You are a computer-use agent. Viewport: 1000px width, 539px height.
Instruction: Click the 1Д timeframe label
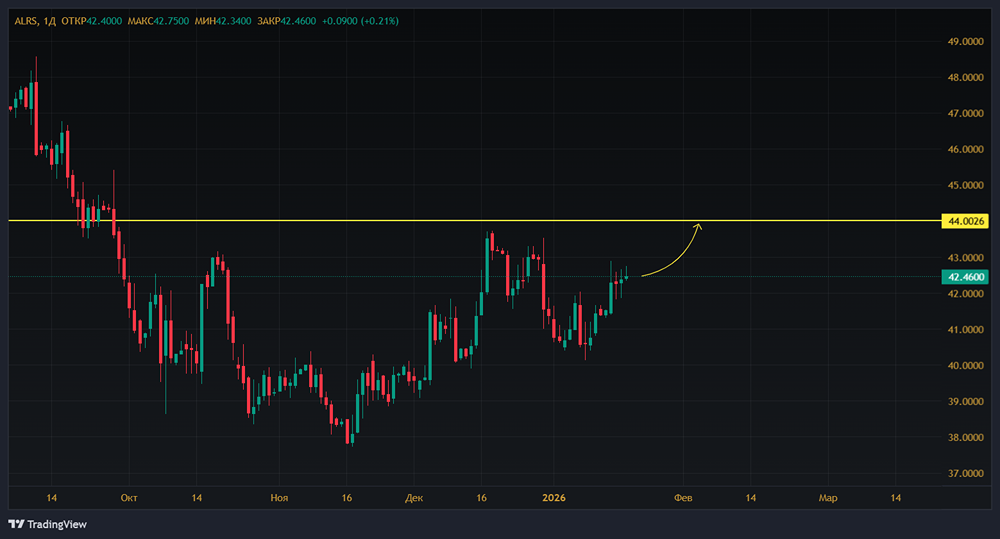point(50,21)
